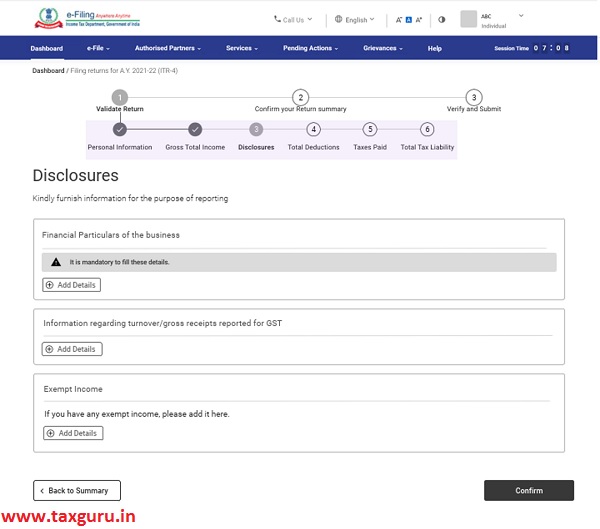Open the Help menu item
This screenshot has width=600, height=529.
435,48
